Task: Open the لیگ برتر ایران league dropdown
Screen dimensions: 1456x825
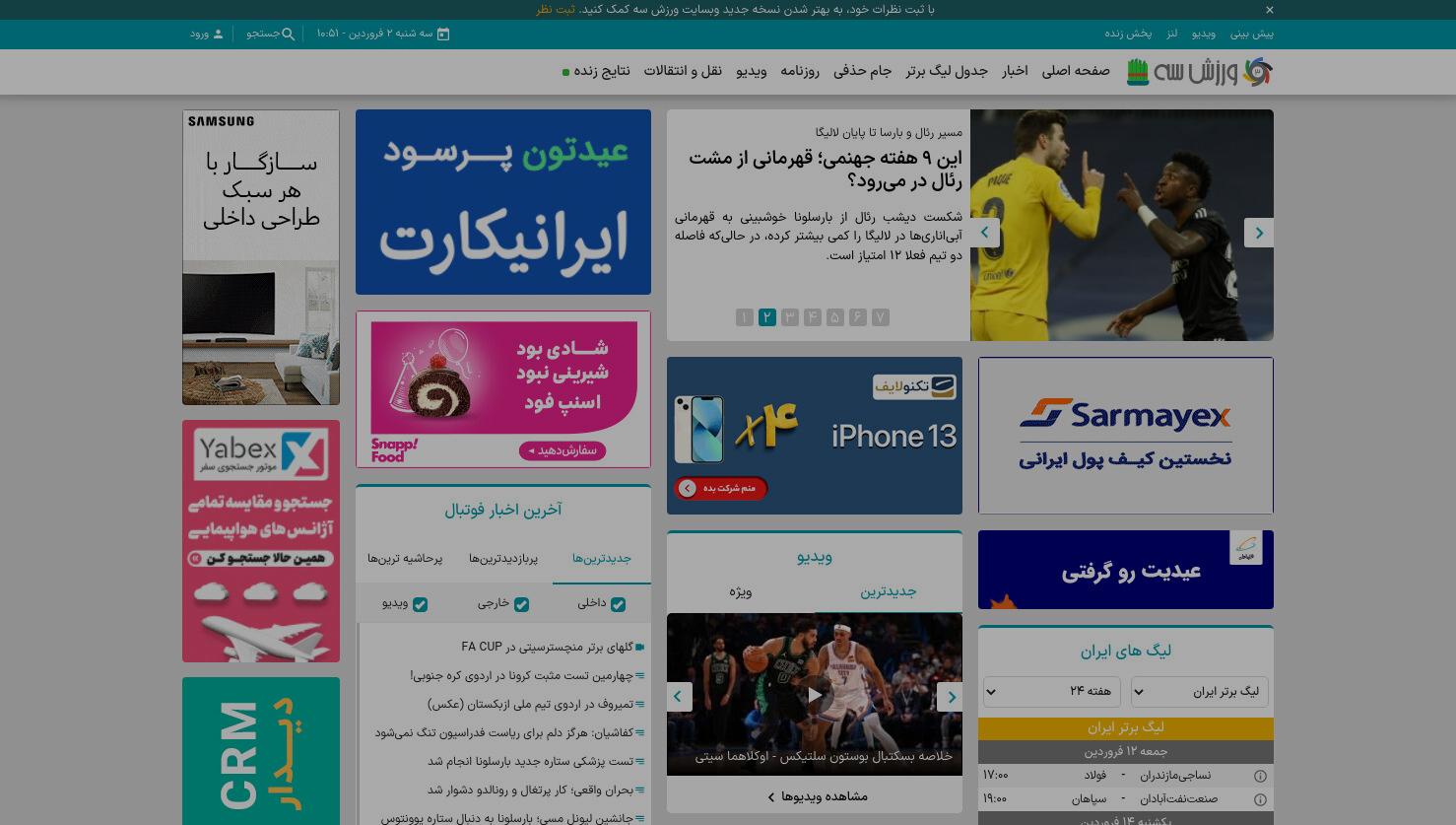Action: (x=1200, y=692)
